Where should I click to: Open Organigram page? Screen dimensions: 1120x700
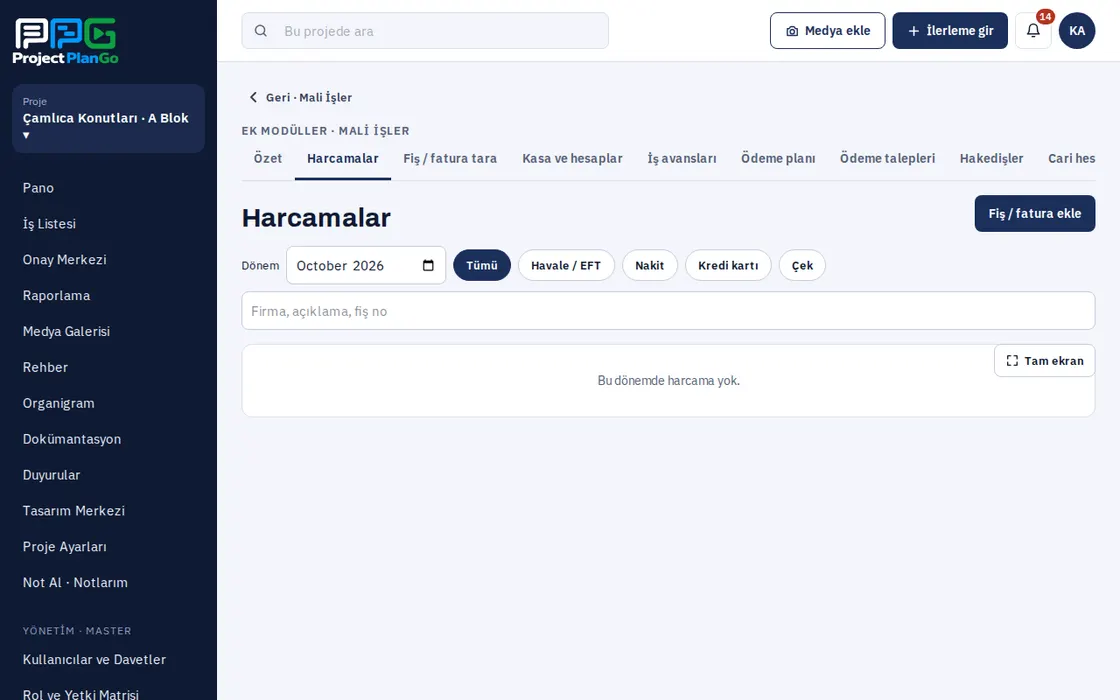click(x=109, y=403)
